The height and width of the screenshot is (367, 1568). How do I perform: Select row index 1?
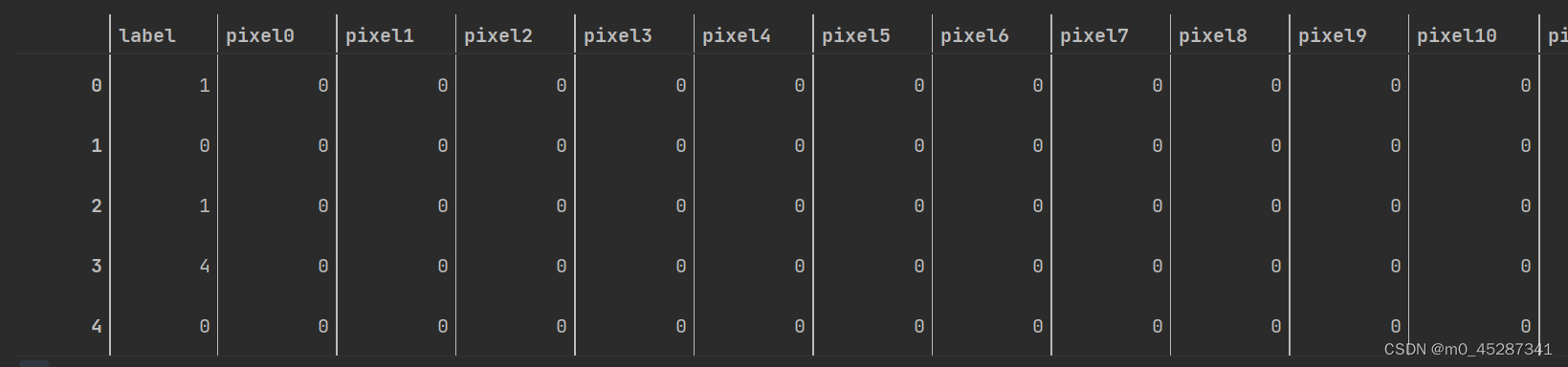96,146
